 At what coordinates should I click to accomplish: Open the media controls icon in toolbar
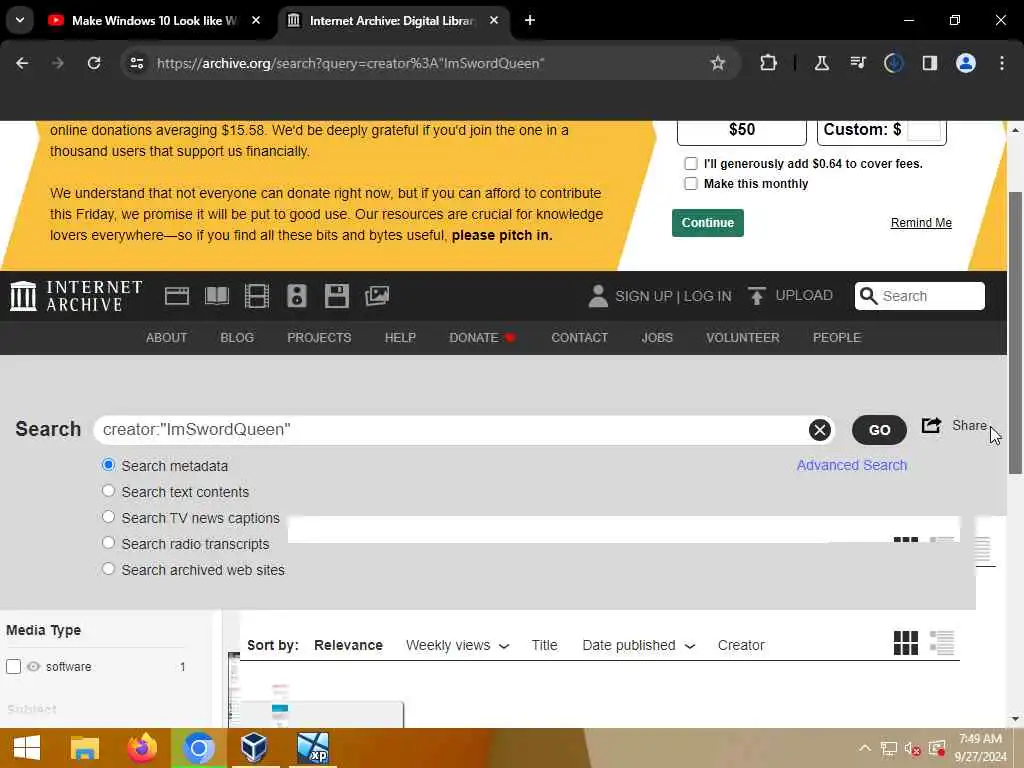[x=858, y=63]
